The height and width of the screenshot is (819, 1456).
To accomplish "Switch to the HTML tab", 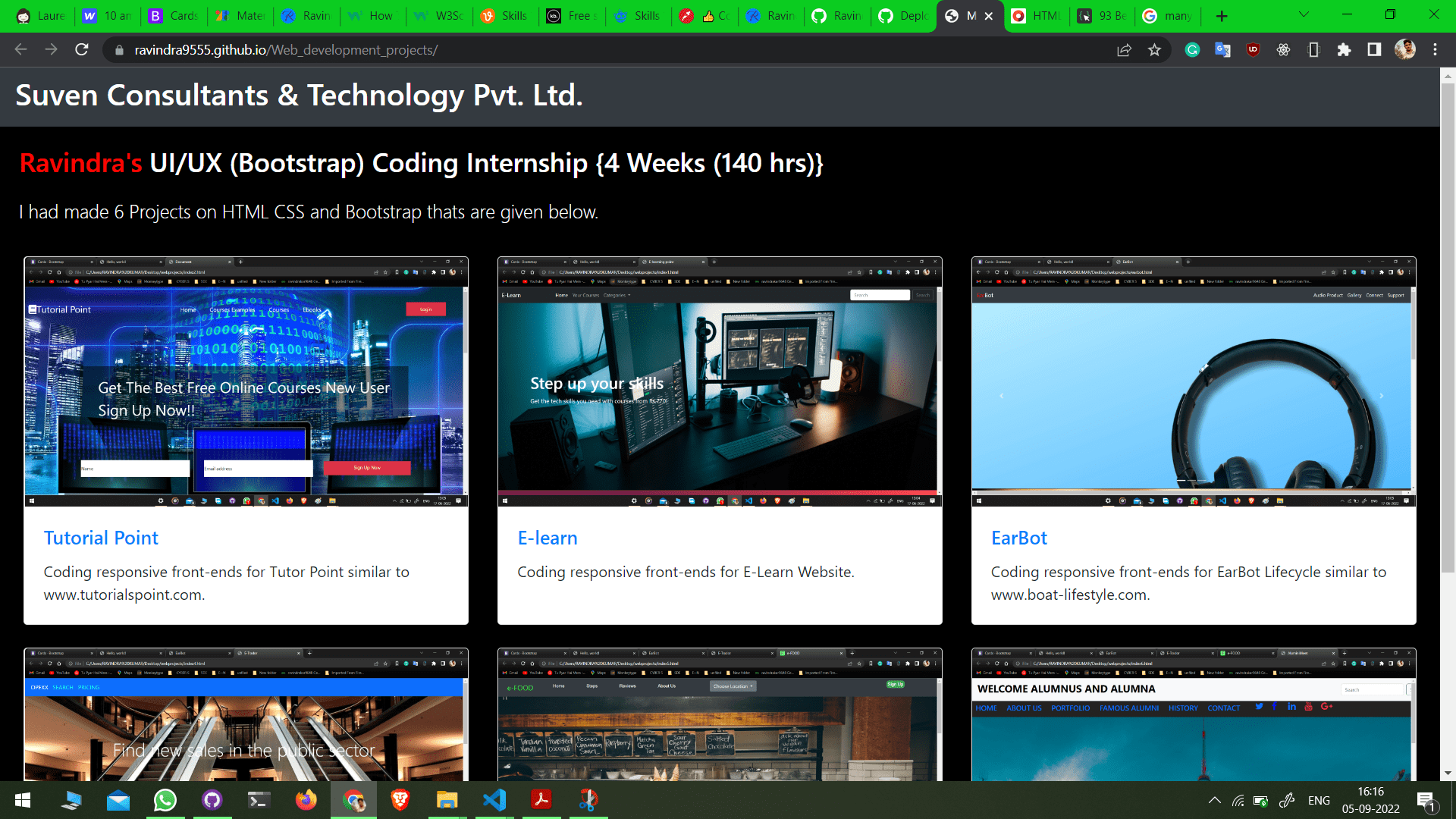I will (x=1037, y=16).
